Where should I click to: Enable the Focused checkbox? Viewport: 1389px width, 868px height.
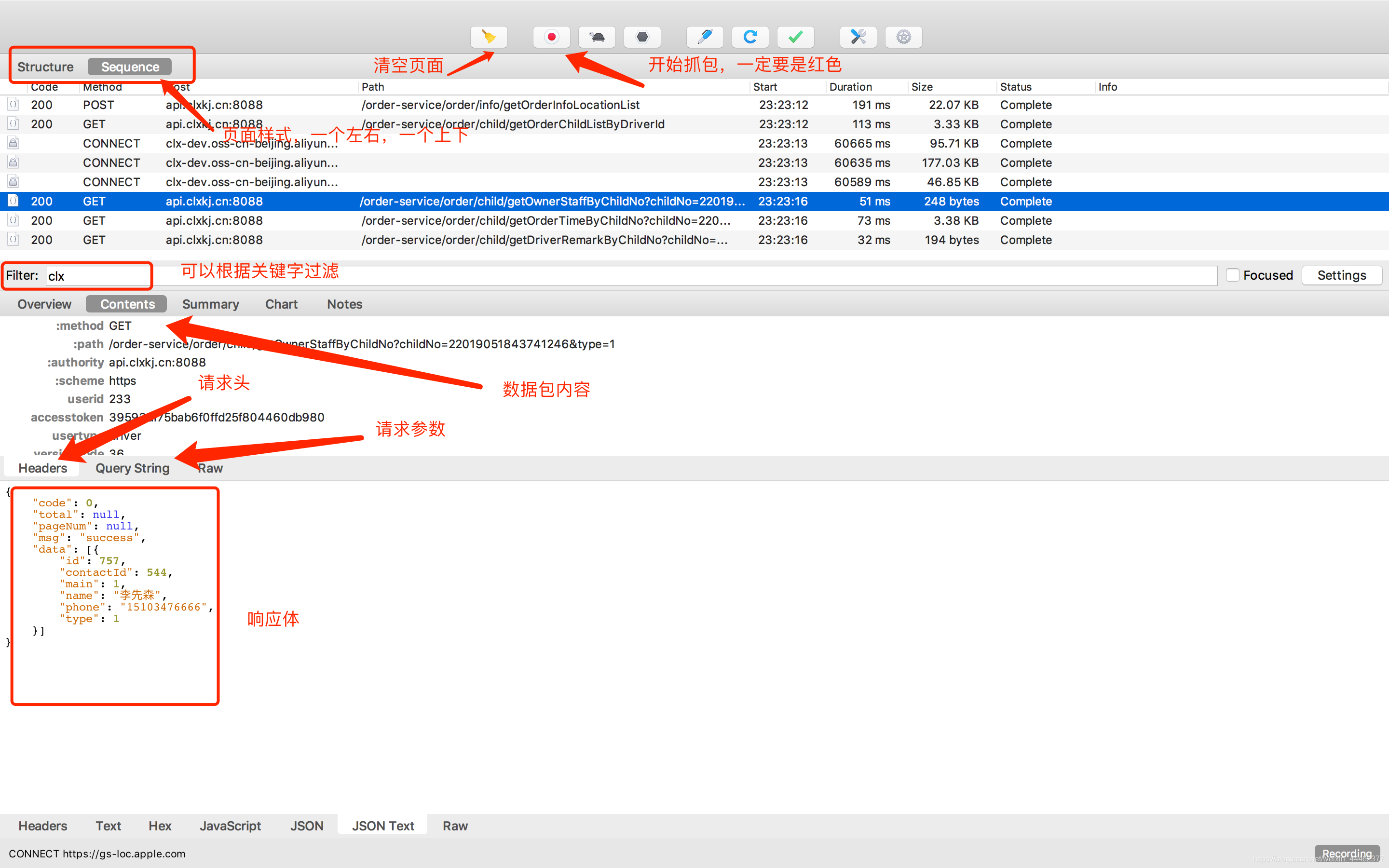pos(1232,275)
